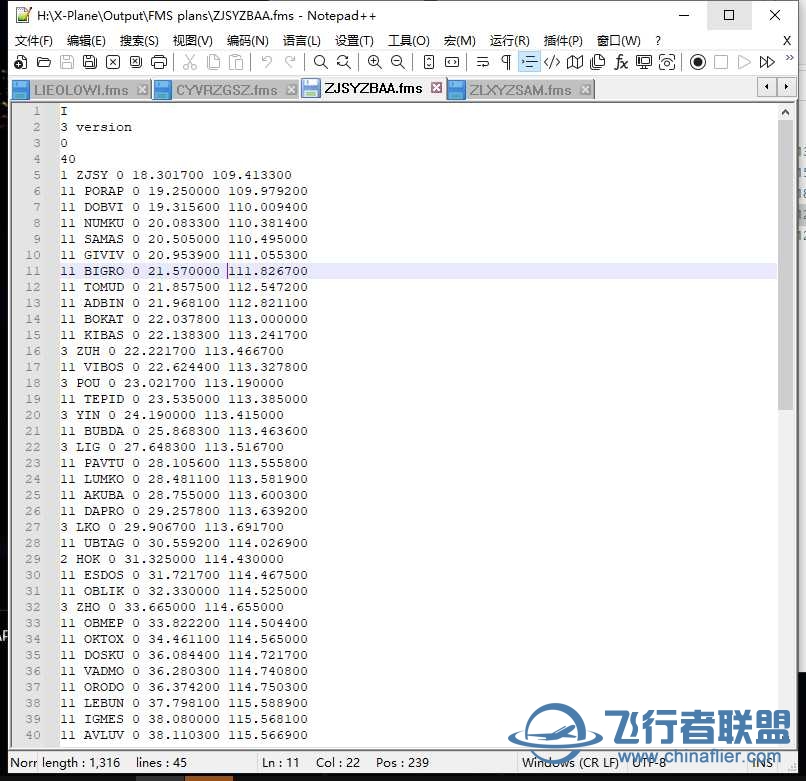The height and width of the screenshot is (781, 806).
Task: Click the vertical scrollbar thumb
Action: point(785,265)
